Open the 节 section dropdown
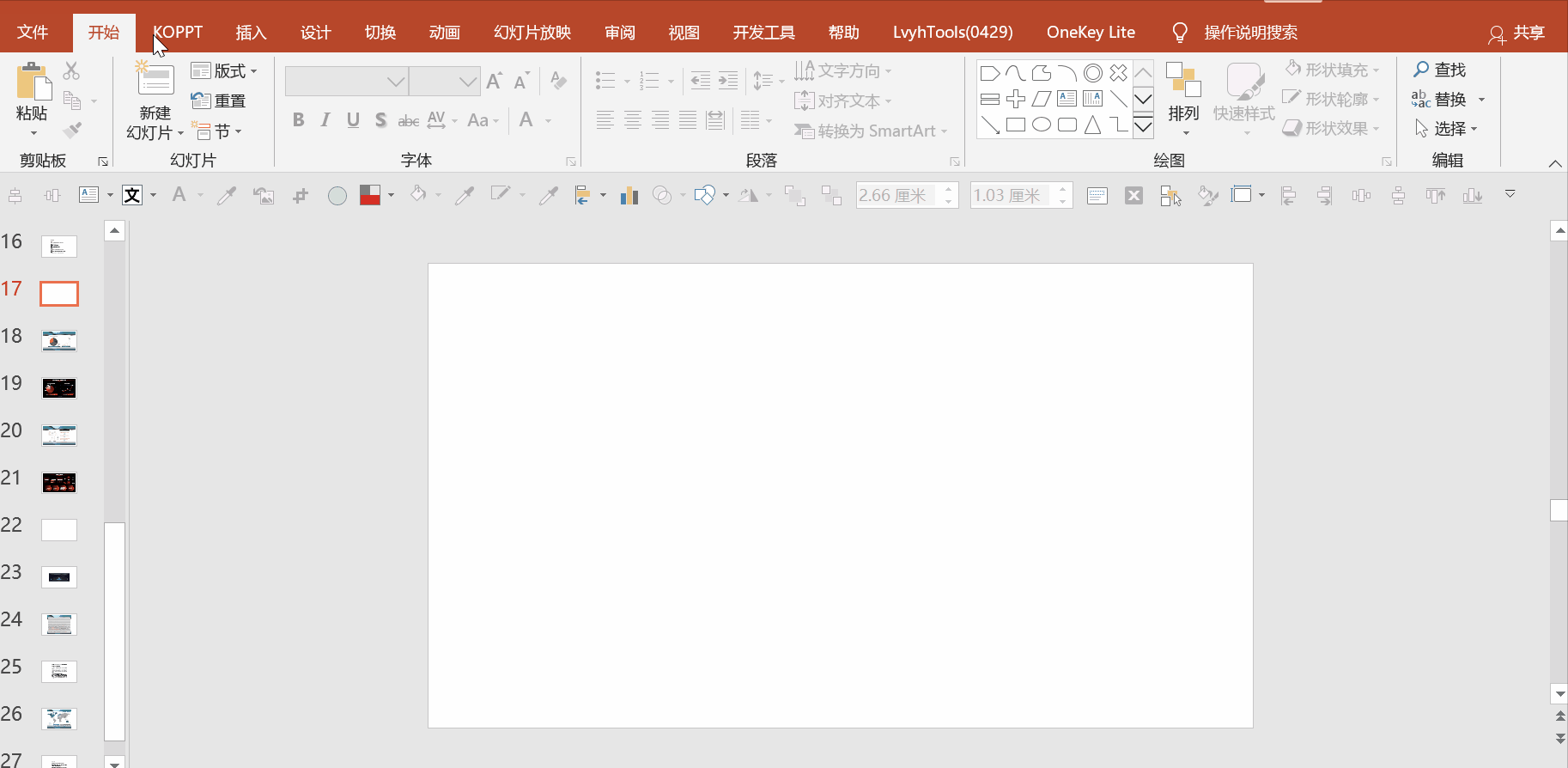 (x=216, y=131)
